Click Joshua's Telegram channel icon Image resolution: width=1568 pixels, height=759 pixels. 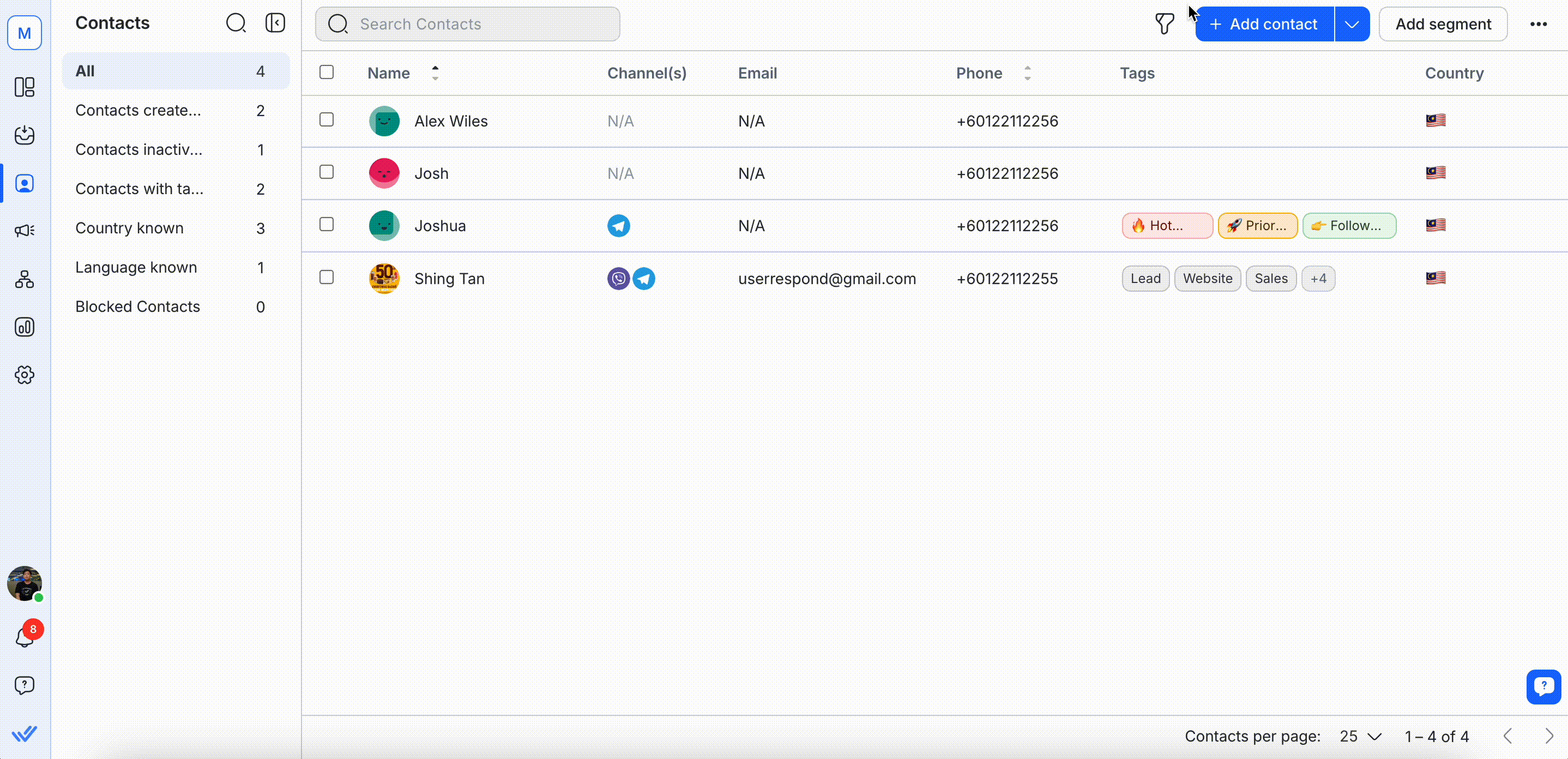tap(618, 226)
